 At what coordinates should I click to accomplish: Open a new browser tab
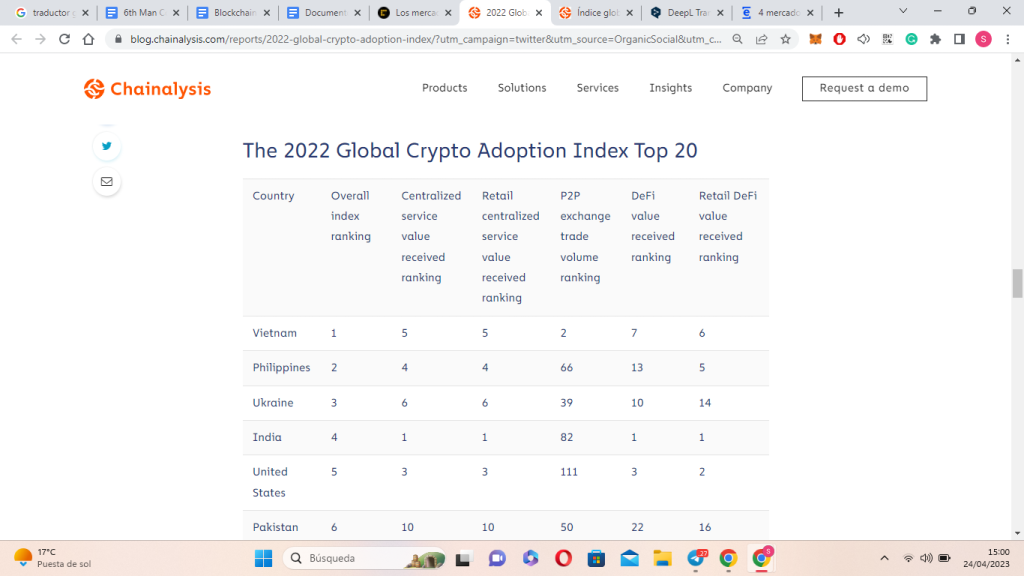[839, 12]
